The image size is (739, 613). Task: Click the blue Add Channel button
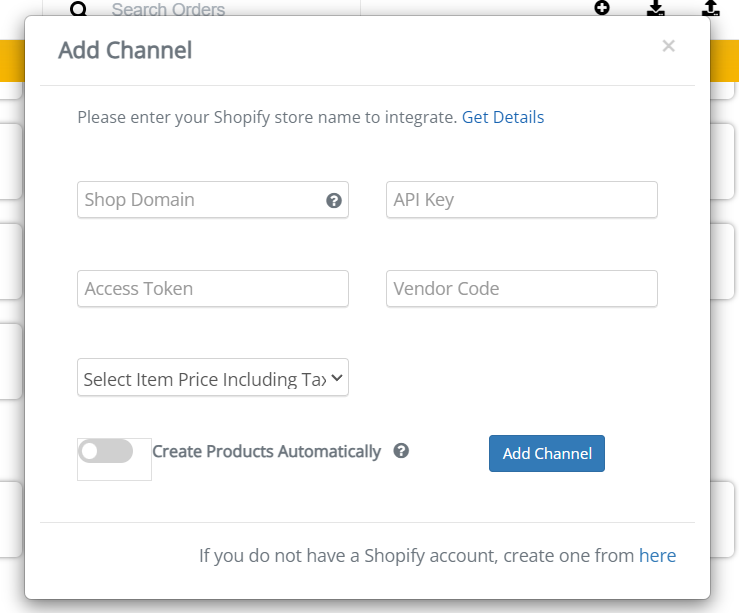point(547,453)
